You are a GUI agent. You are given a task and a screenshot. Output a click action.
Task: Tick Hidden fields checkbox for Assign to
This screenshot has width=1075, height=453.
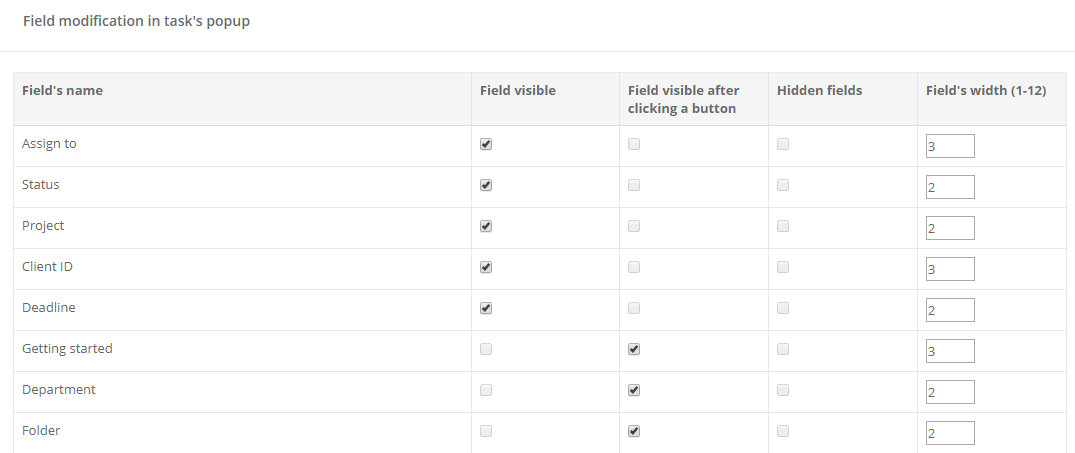(783, 144)
